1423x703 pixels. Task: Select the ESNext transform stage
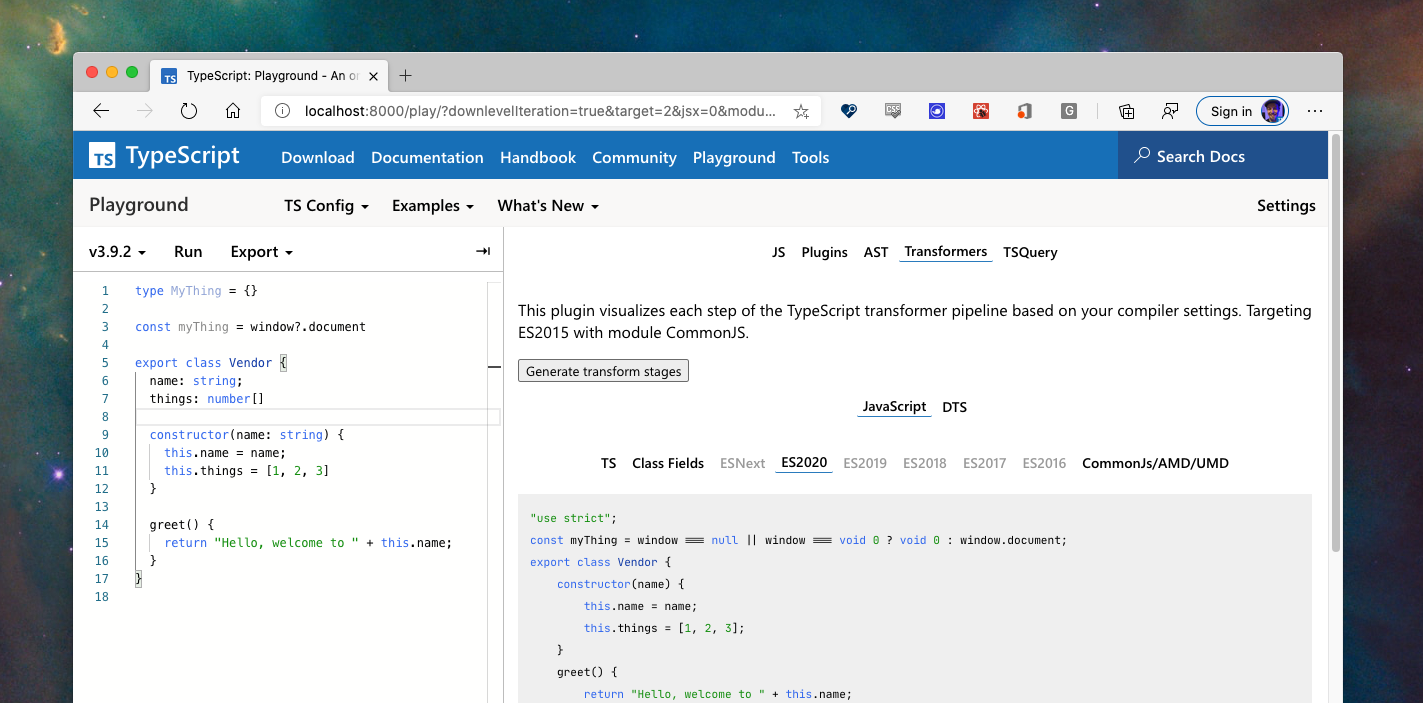coord(742,463)
